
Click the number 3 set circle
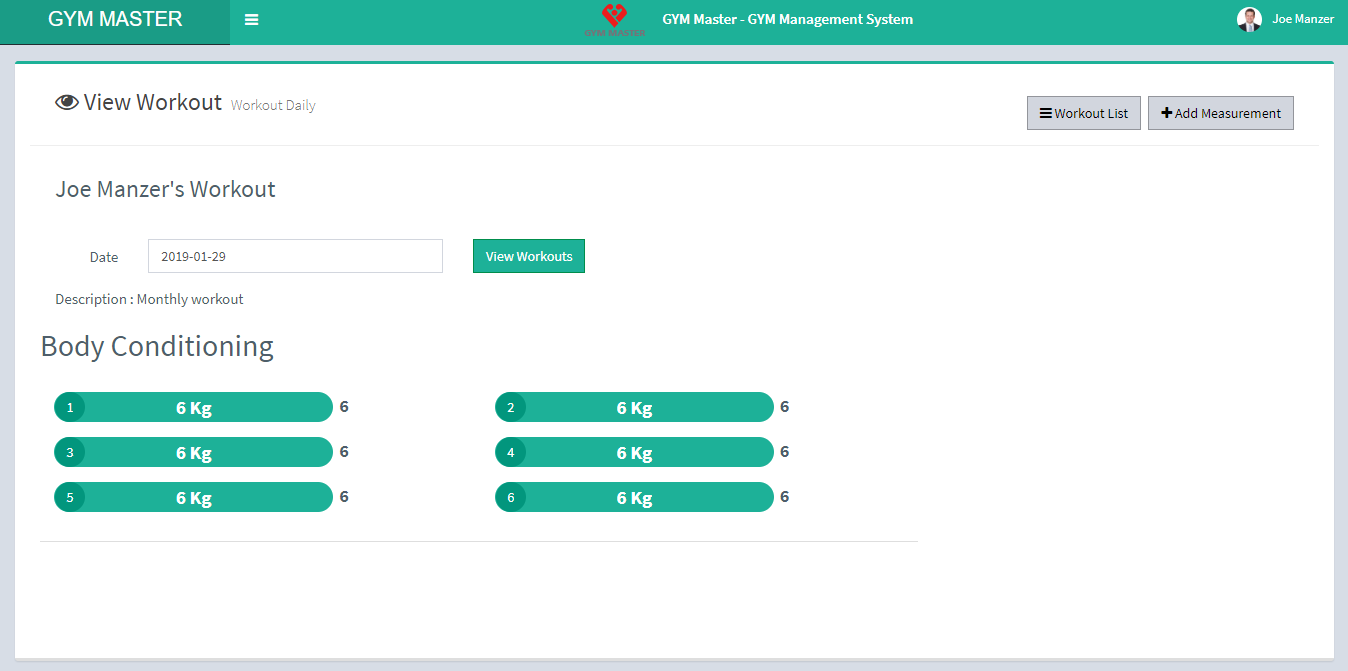(70, 453)
